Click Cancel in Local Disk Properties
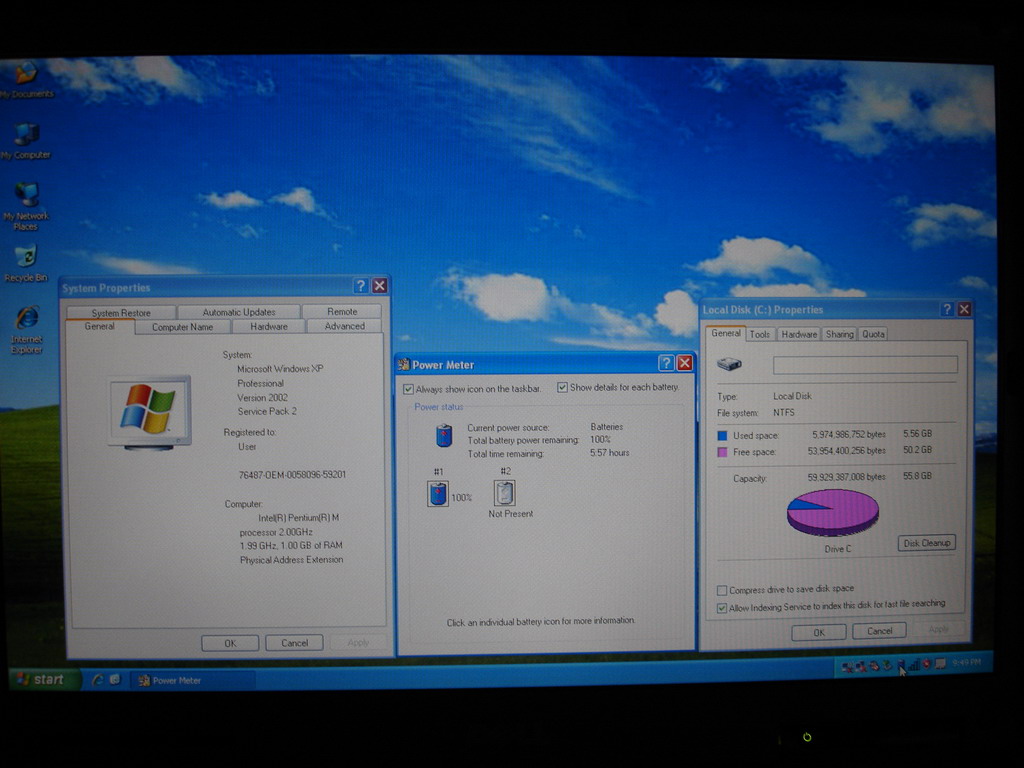Screen dimensions: 1024x768 pos(879,631)
